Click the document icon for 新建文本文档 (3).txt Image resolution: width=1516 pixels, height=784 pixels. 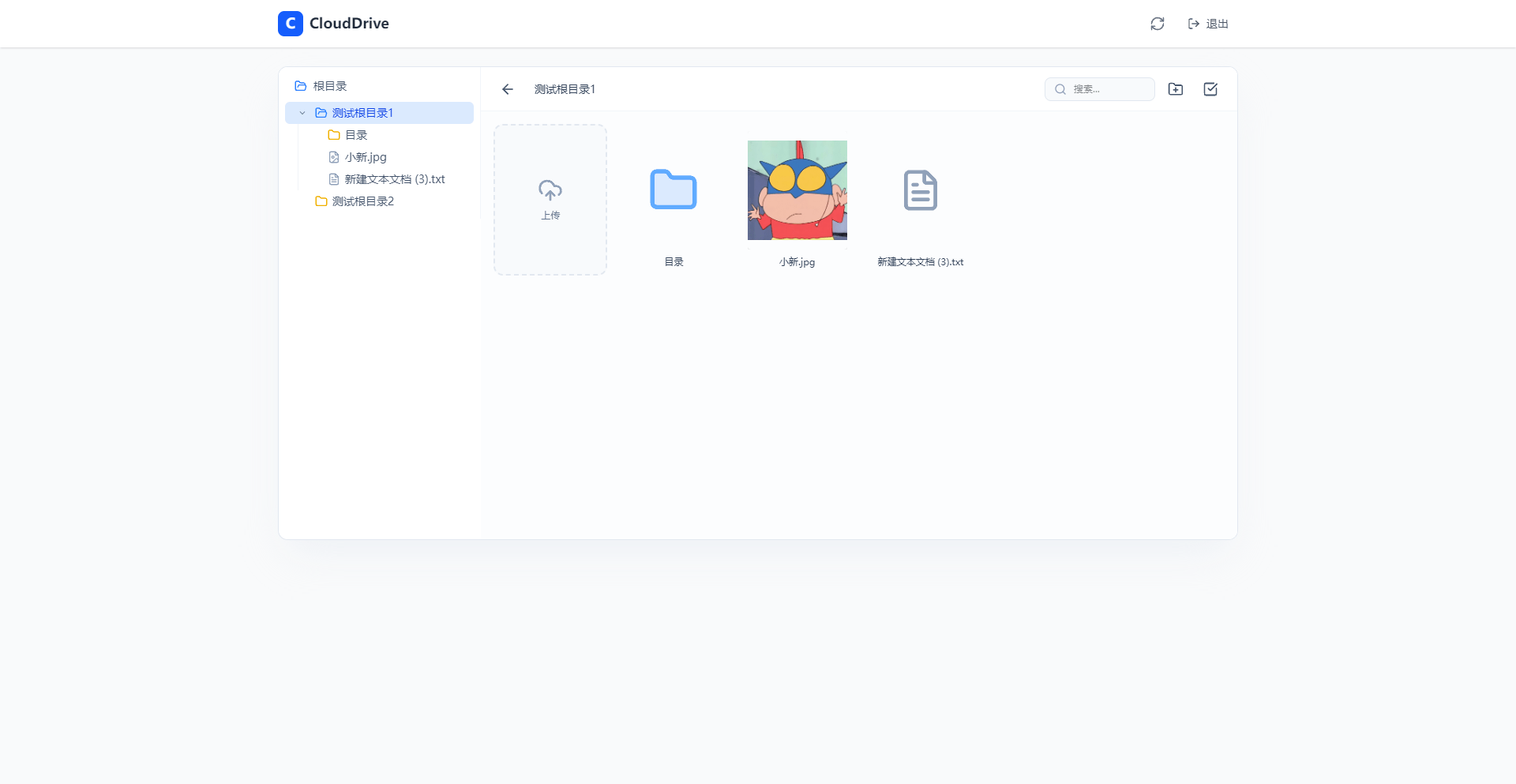(x=920, y=189)
